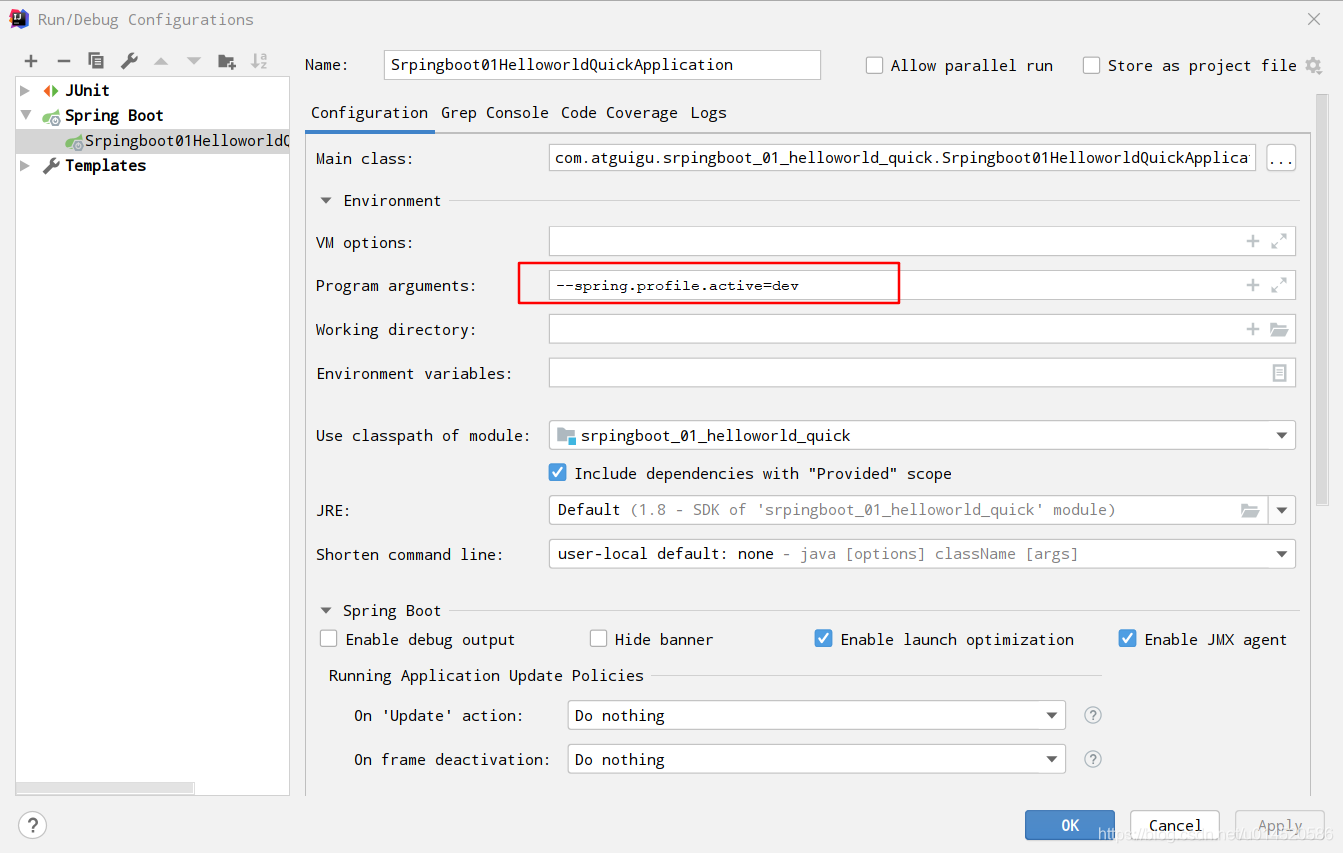The width and height of the screenshot is (1343, 853).
Task: Click the Templates wrench icon
Action: coord(51,166)
